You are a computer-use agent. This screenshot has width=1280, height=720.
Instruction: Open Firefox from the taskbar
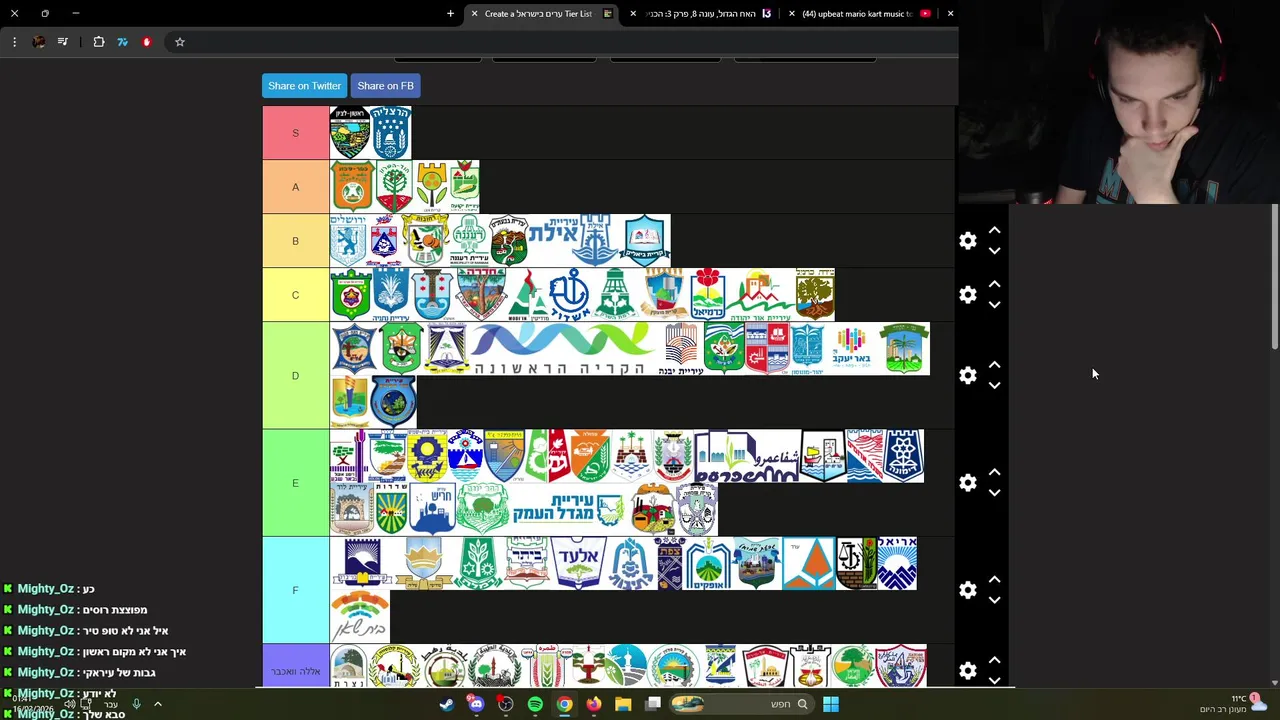[594, 704]
